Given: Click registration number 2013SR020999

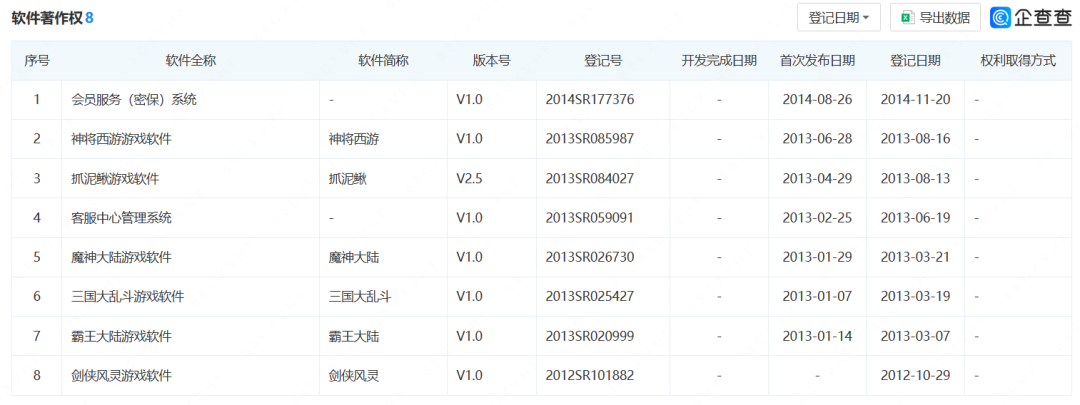Looking at the screenshot, I should coord(590,337).
